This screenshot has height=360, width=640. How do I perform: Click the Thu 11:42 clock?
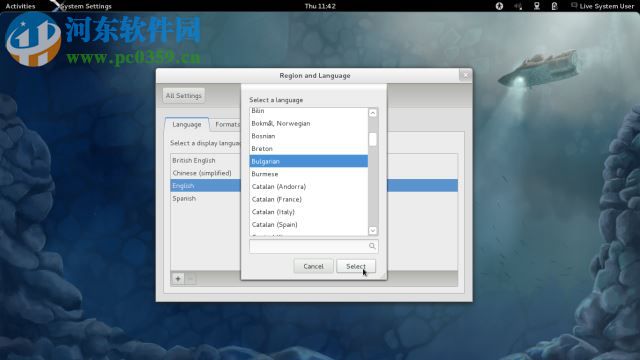pyautogui.click(x=320, y=6)
